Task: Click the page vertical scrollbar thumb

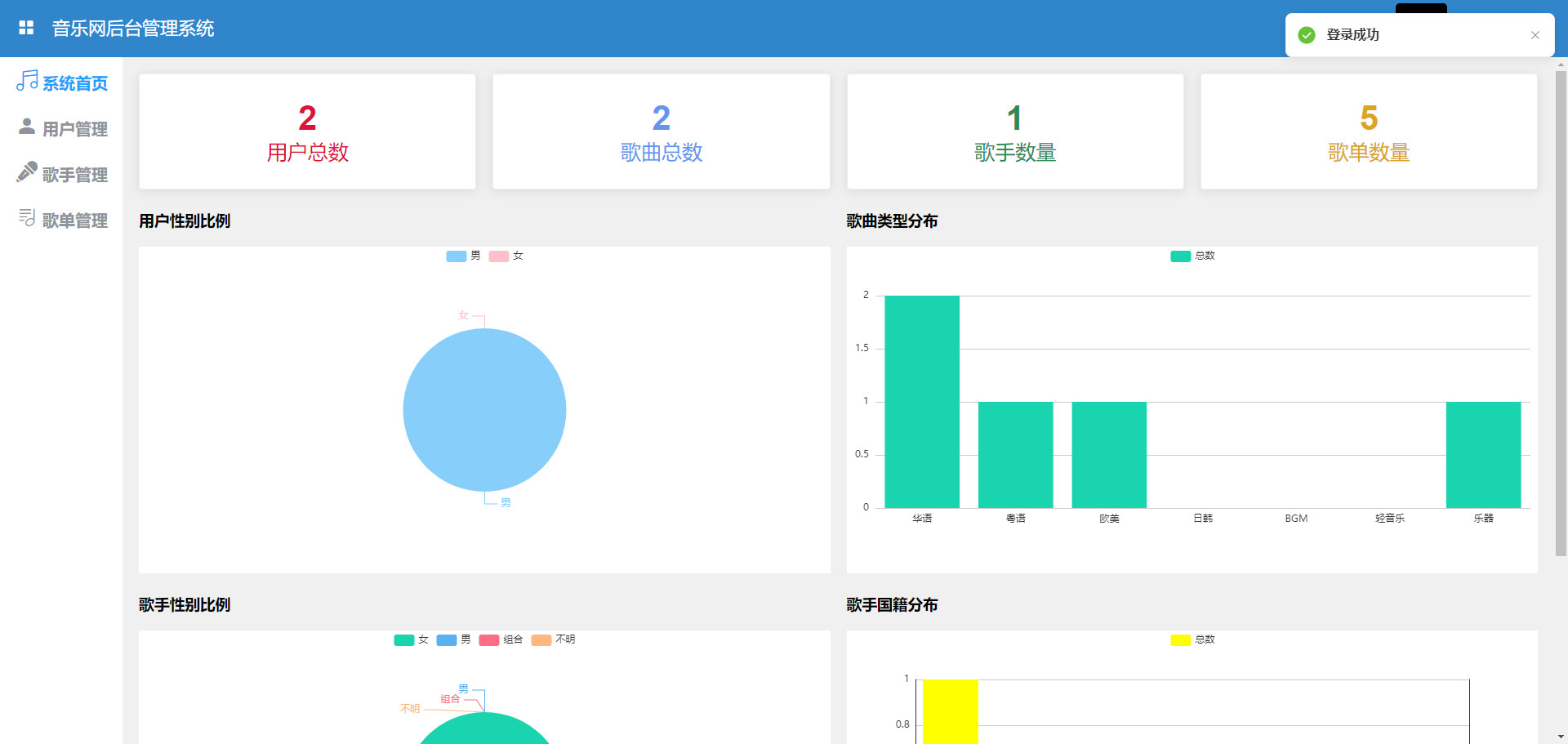Action: [x=1561, y=313]
